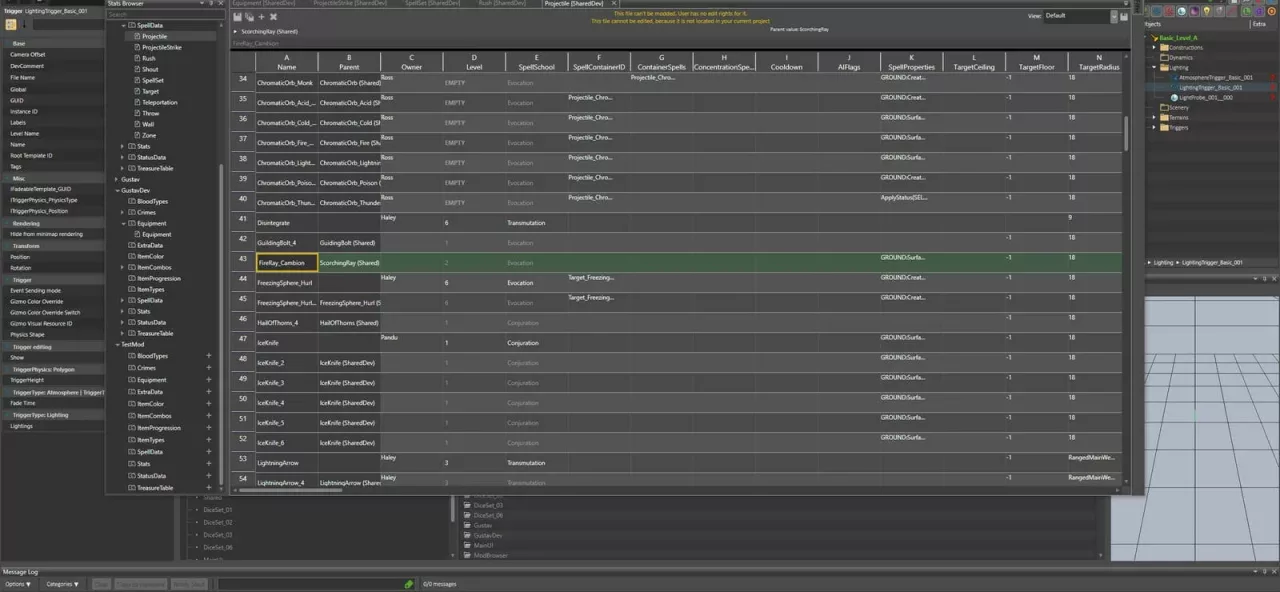Select the Teleportation item in Stats Browser
This screenshot has width=1280, height=592.
160,102
